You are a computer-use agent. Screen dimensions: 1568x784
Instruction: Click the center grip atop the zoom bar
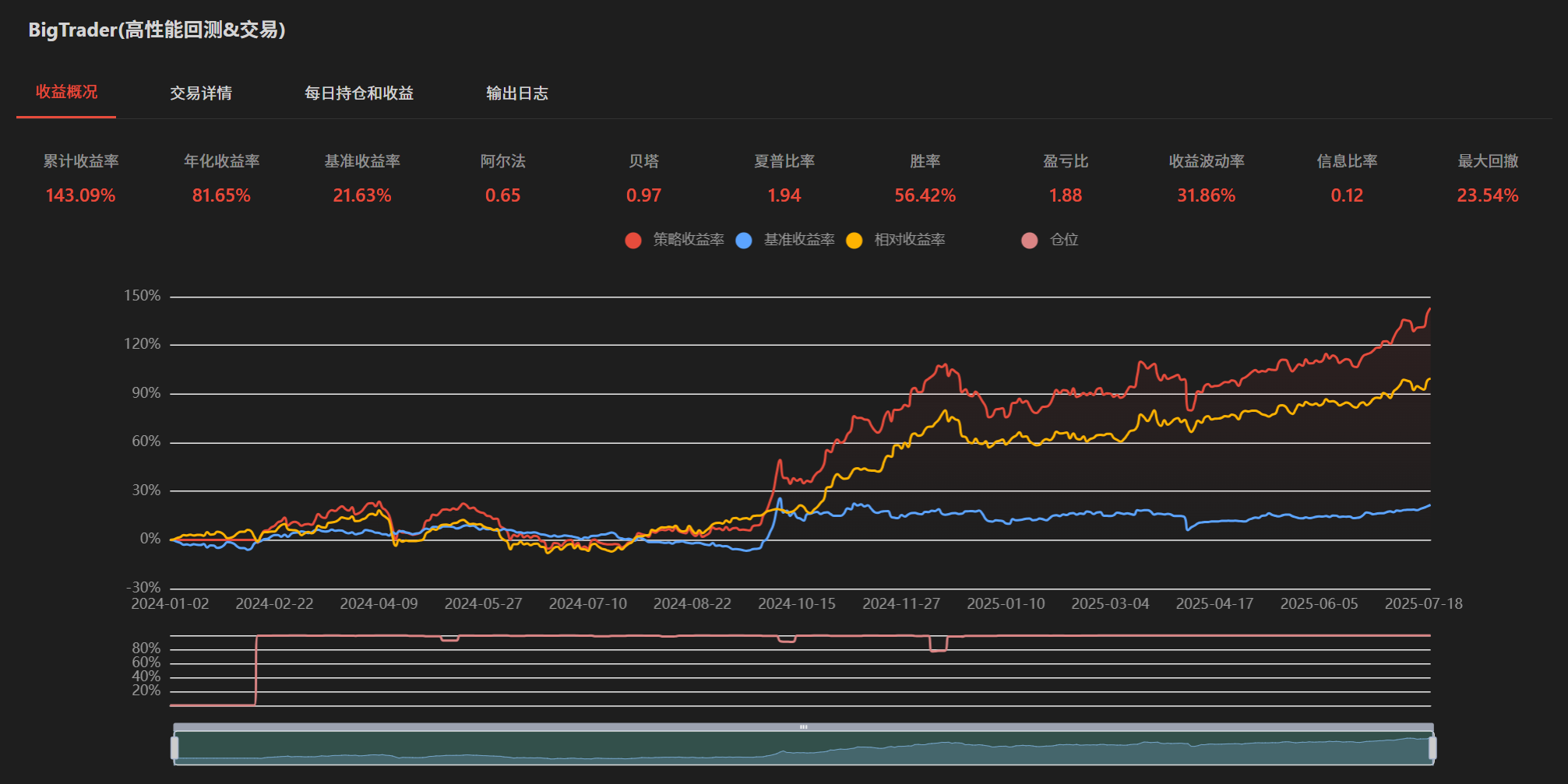point(803,727)
